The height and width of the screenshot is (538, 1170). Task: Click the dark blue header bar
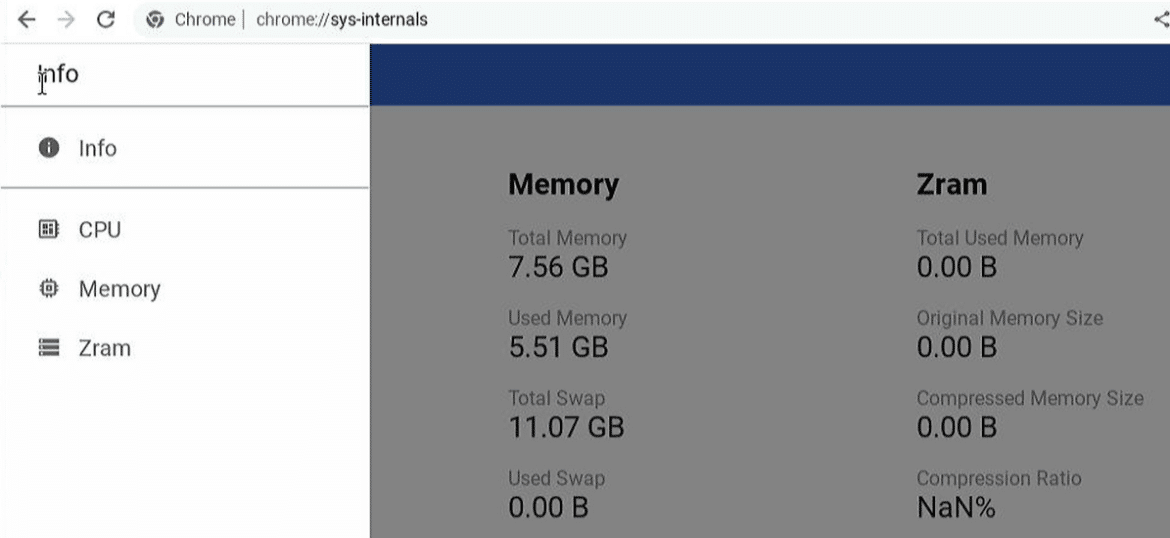coord(770,74)
